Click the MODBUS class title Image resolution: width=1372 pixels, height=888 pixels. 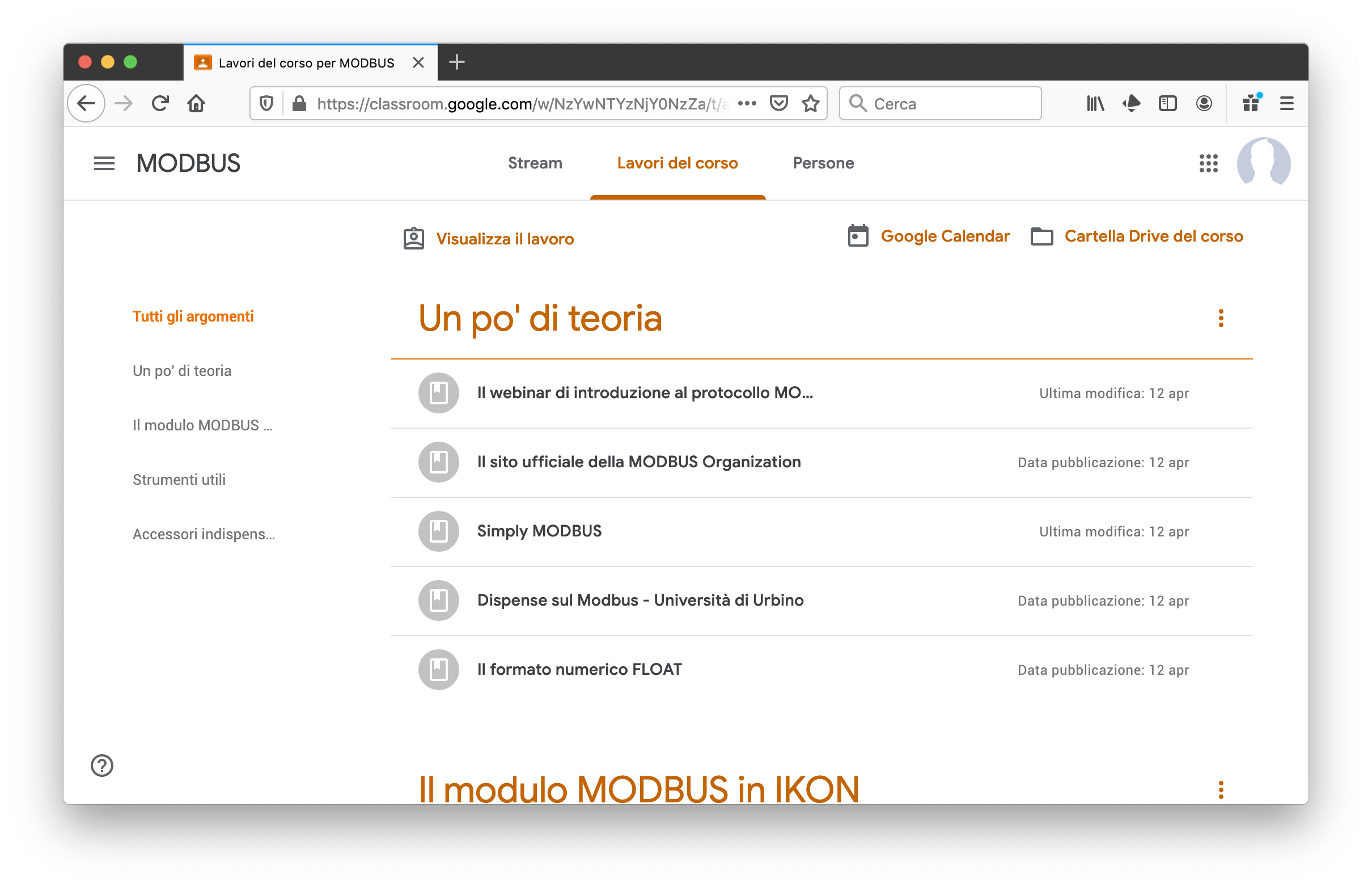tap(188, 164)
